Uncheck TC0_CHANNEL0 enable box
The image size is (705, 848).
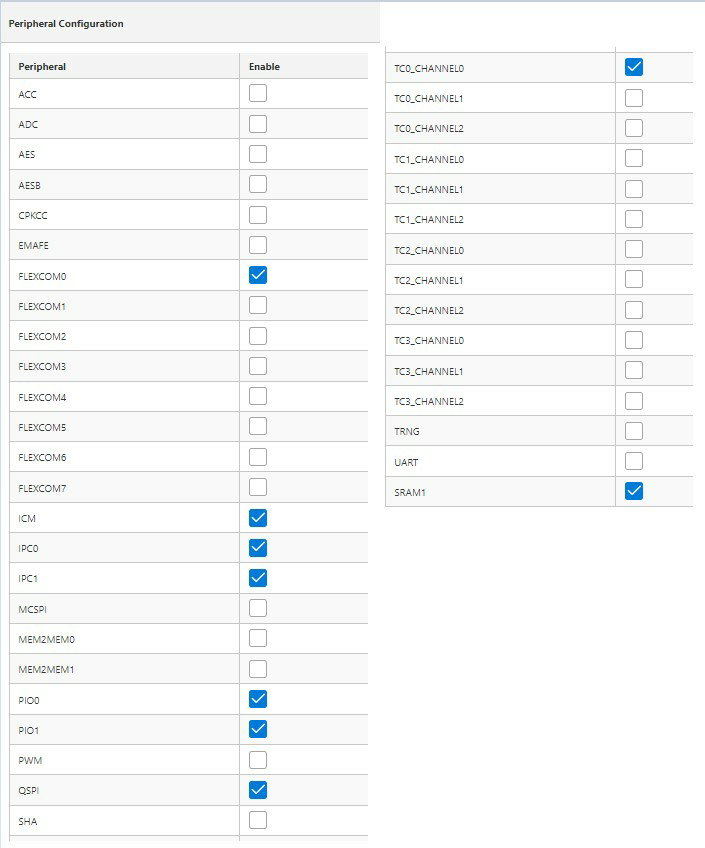[633, 68]
